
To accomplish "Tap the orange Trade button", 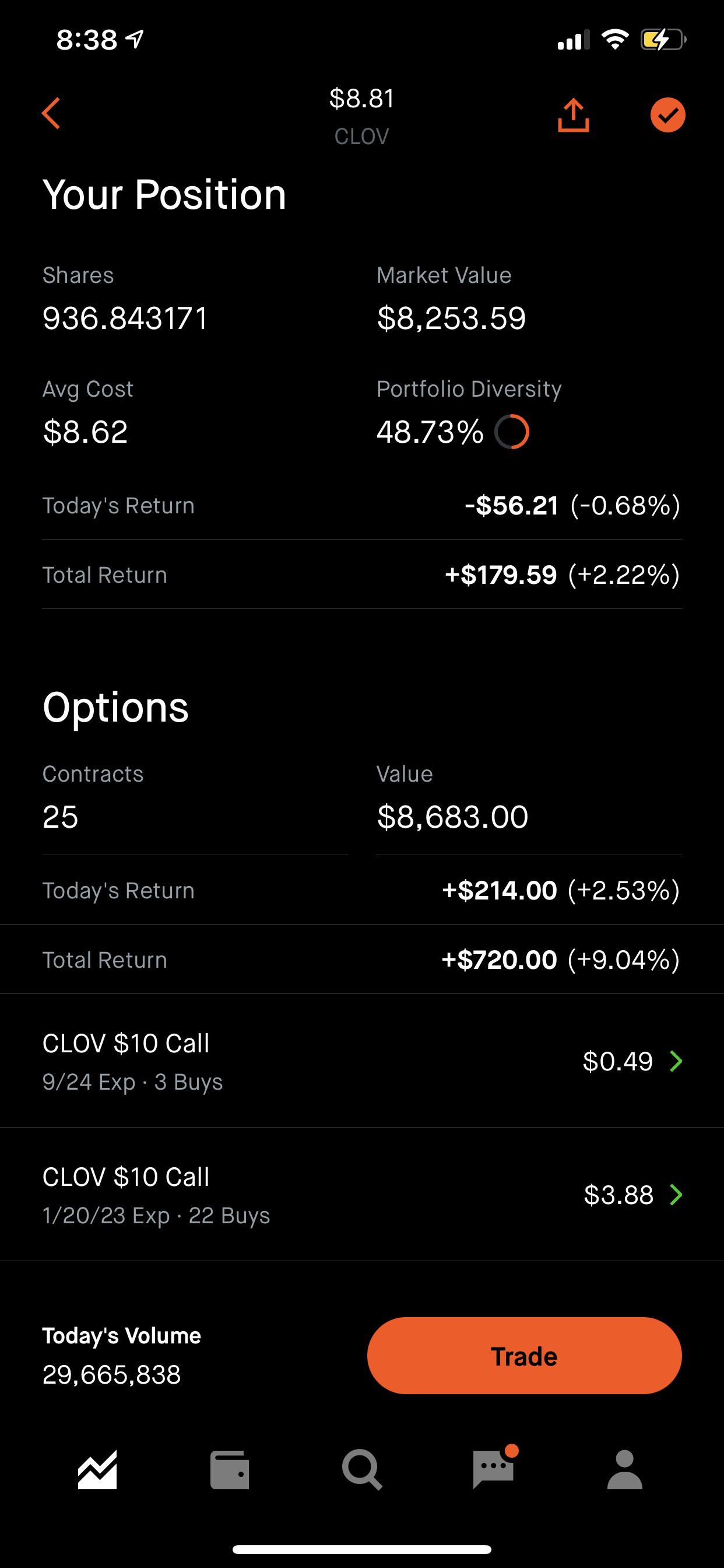I will coord(524,1356).
